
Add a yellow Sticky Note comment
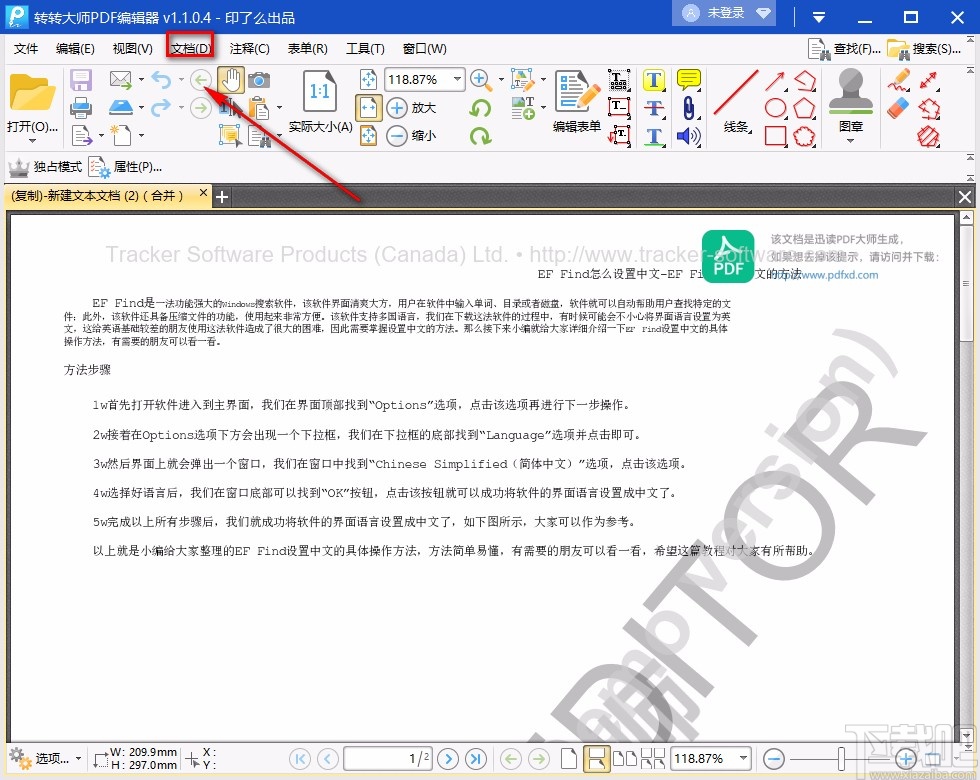(688, 80)
